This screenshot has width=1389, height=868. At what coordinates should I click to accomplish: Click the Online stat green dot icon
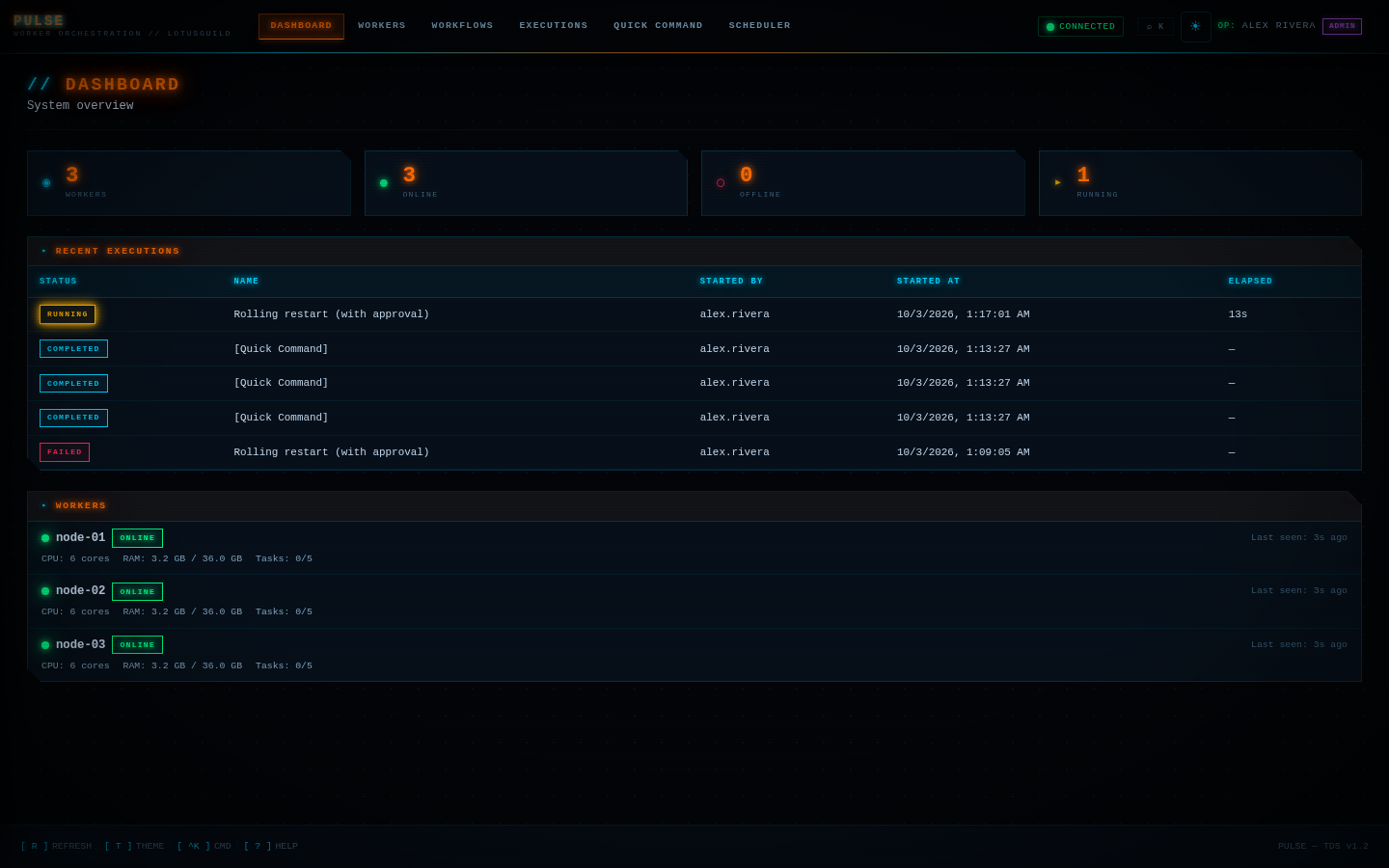click(x=384, y=182)
